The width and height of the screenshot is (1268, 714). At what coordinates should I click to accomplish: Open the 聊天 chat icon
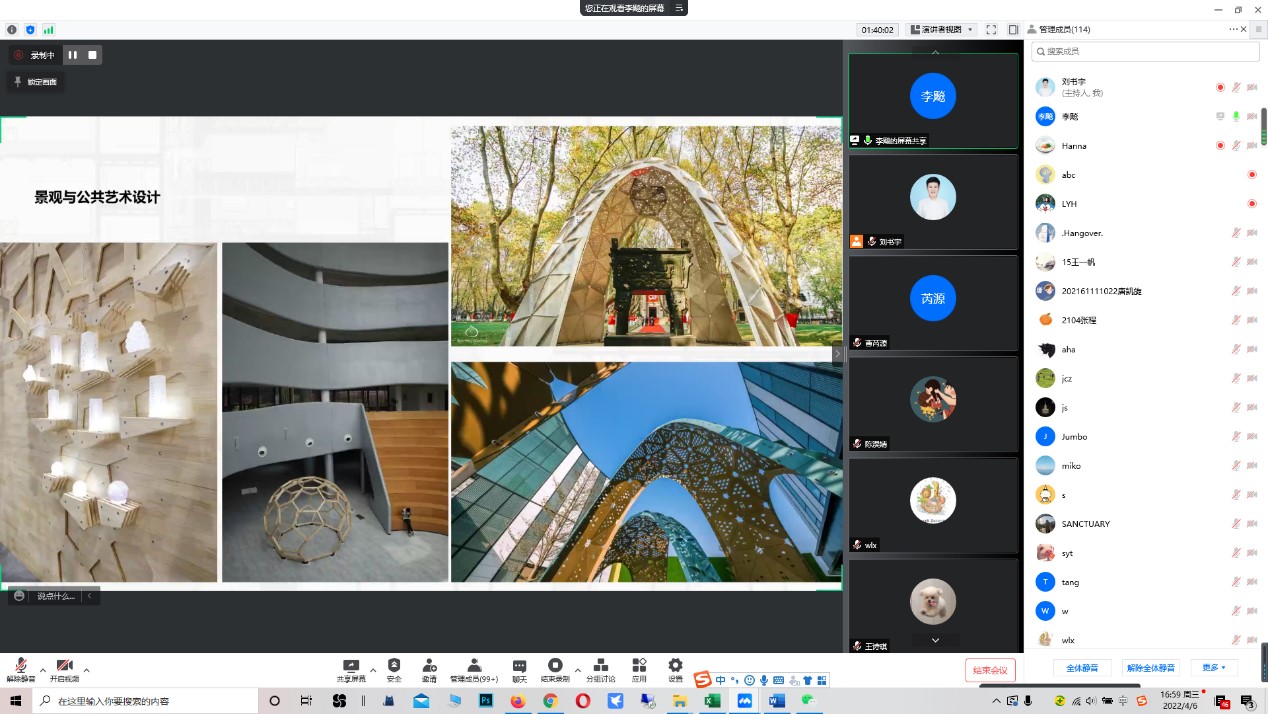tap(519, 666)
